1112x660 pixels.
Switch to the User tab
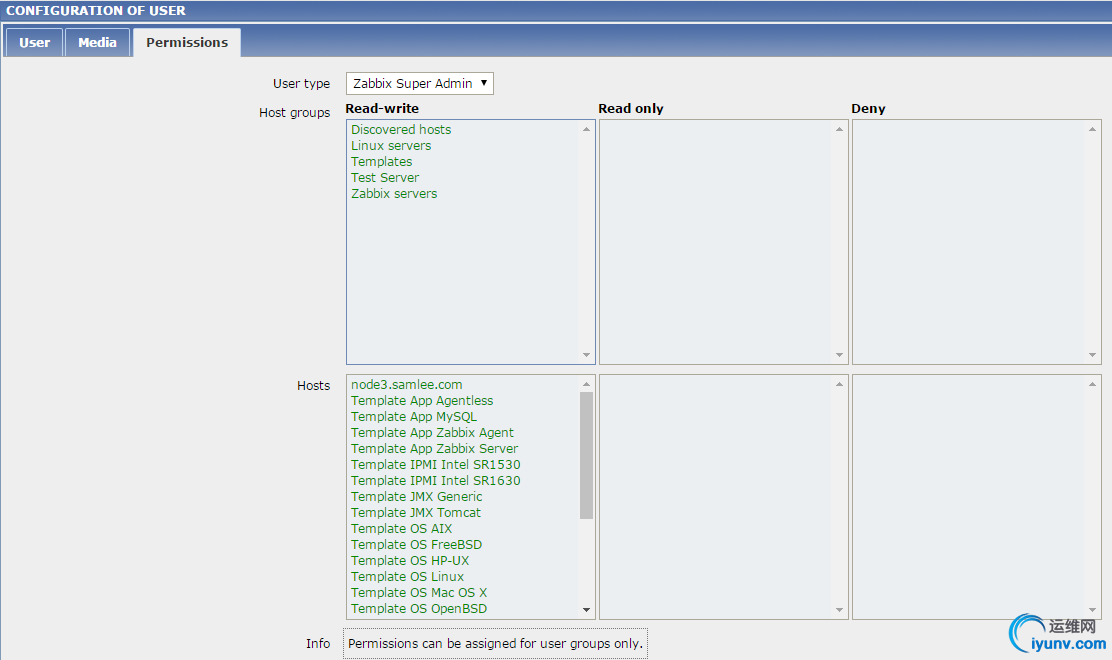pos(34,43)
